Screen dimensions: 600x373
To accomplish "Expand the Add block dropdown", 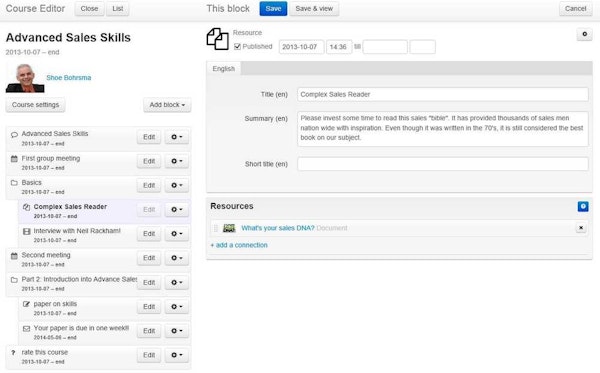I will (167, 105).
